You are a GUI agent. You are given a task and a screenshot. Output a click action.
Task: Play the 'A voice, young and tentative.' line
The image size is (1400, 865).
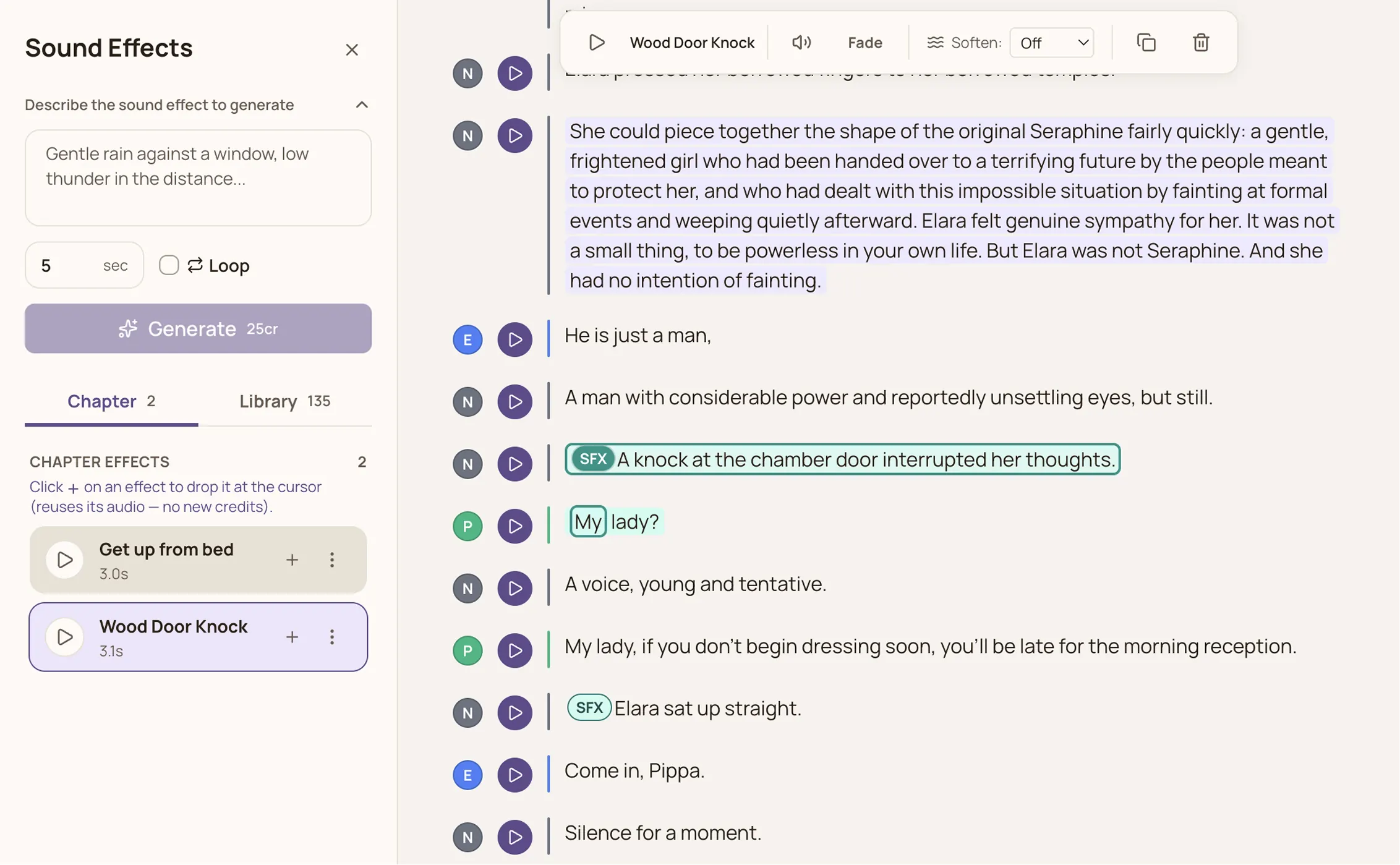[x=514, y=588]
